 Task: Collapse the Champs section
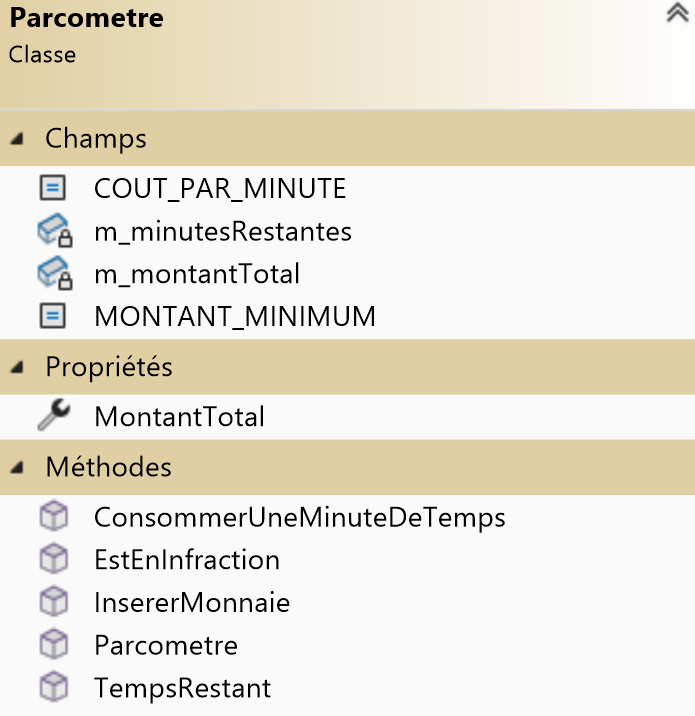(x=17, y=139)
